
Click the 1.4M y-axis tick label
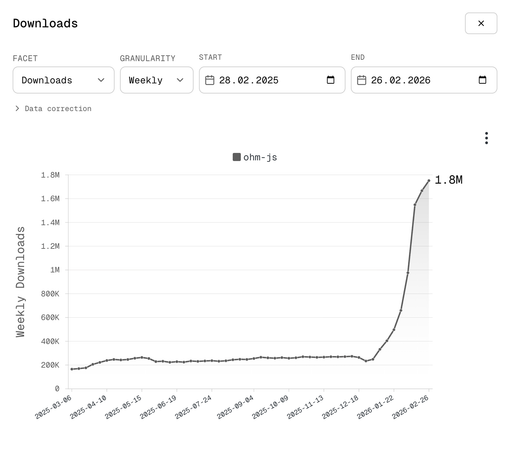50,222
